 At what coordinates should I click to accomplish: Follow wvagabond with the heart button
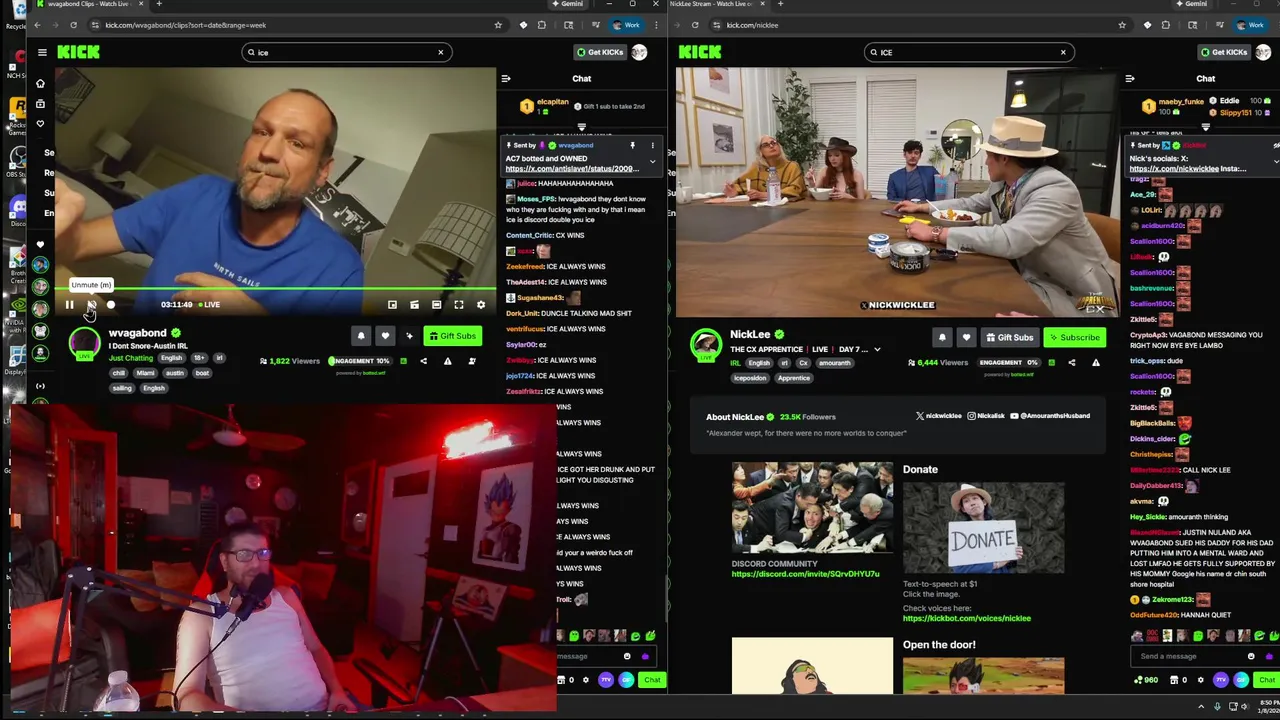pyautogui.click(x=385, y=336)
